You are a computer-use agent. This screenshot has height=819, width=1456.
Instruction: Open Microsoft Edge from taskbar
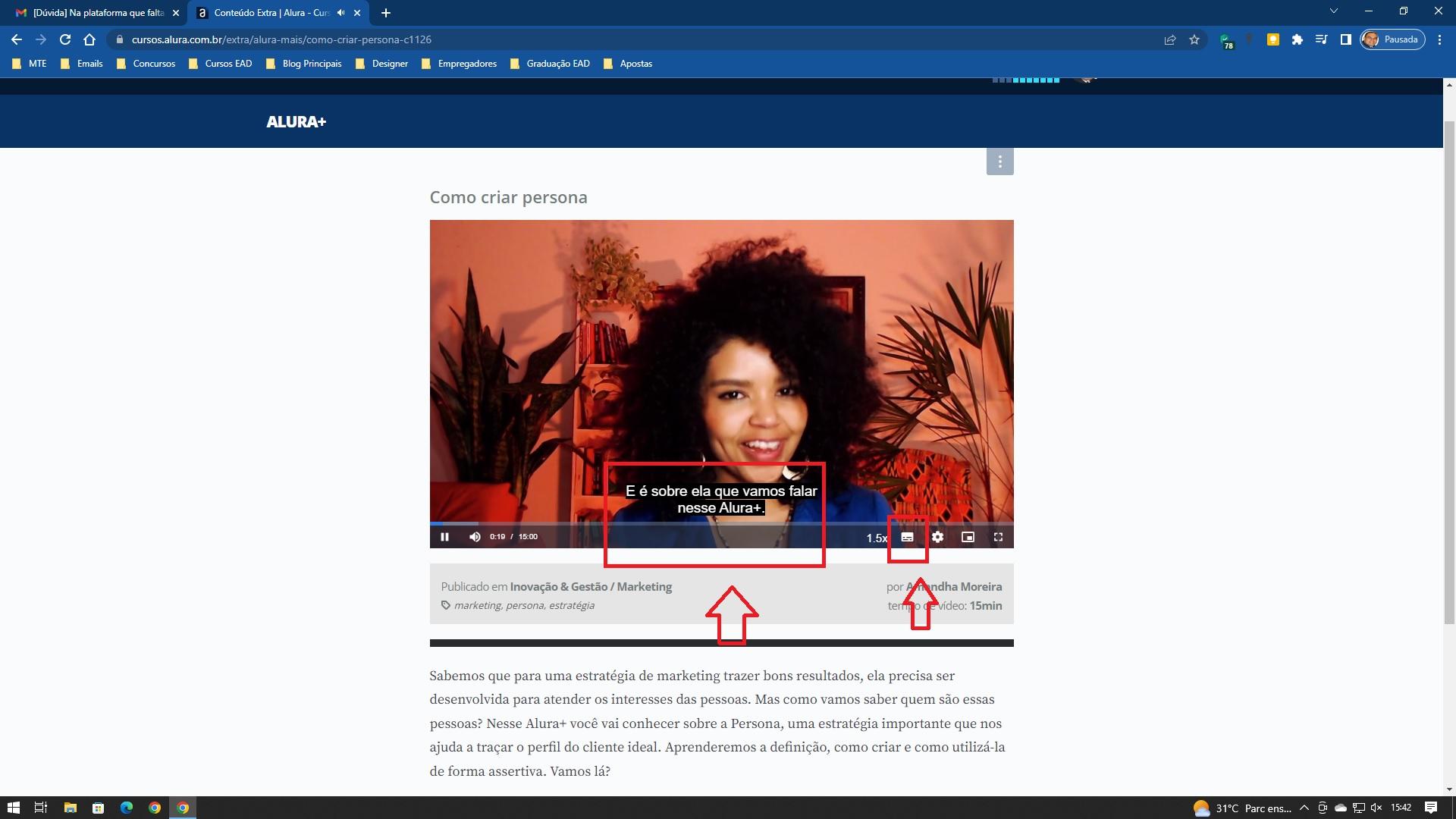pyautogui.click(x=126, y=808)
